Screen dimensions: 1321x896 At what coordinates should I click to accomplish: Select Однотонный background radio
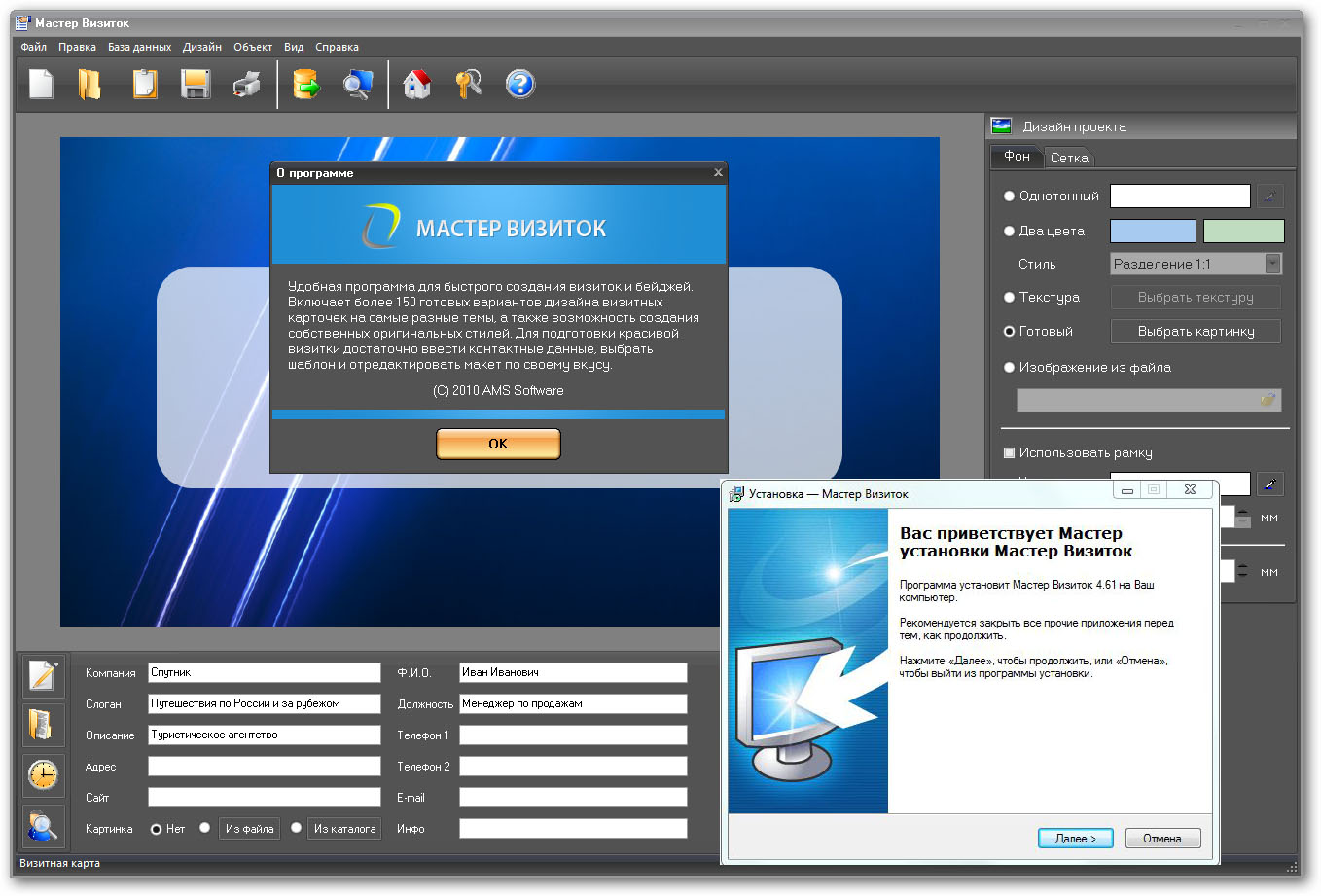click(x=1009, y=197)
